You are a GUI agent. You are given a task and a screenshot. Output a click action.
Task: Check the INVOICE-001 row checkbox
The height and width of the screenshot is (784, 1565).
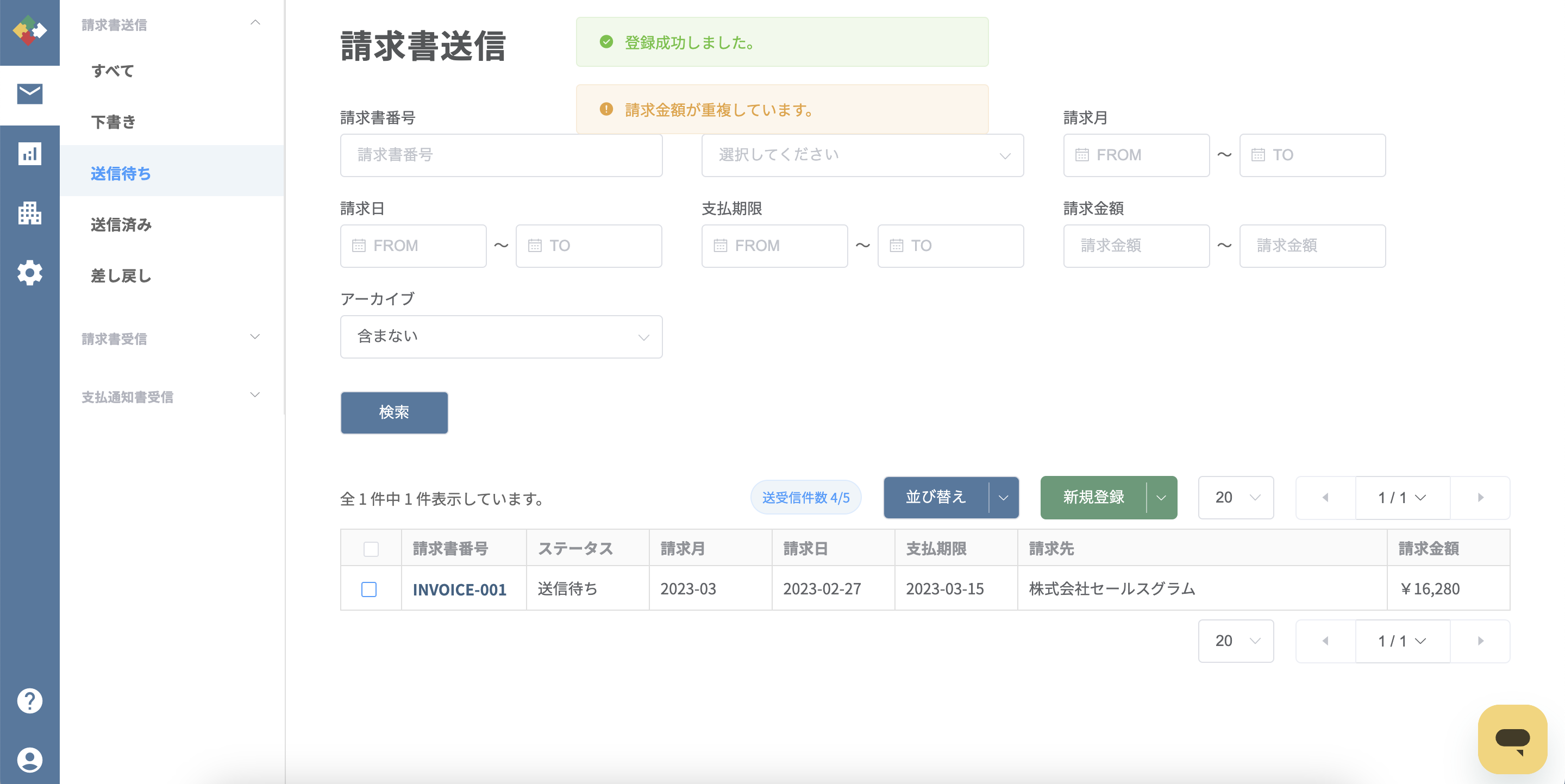coord(369,589)
